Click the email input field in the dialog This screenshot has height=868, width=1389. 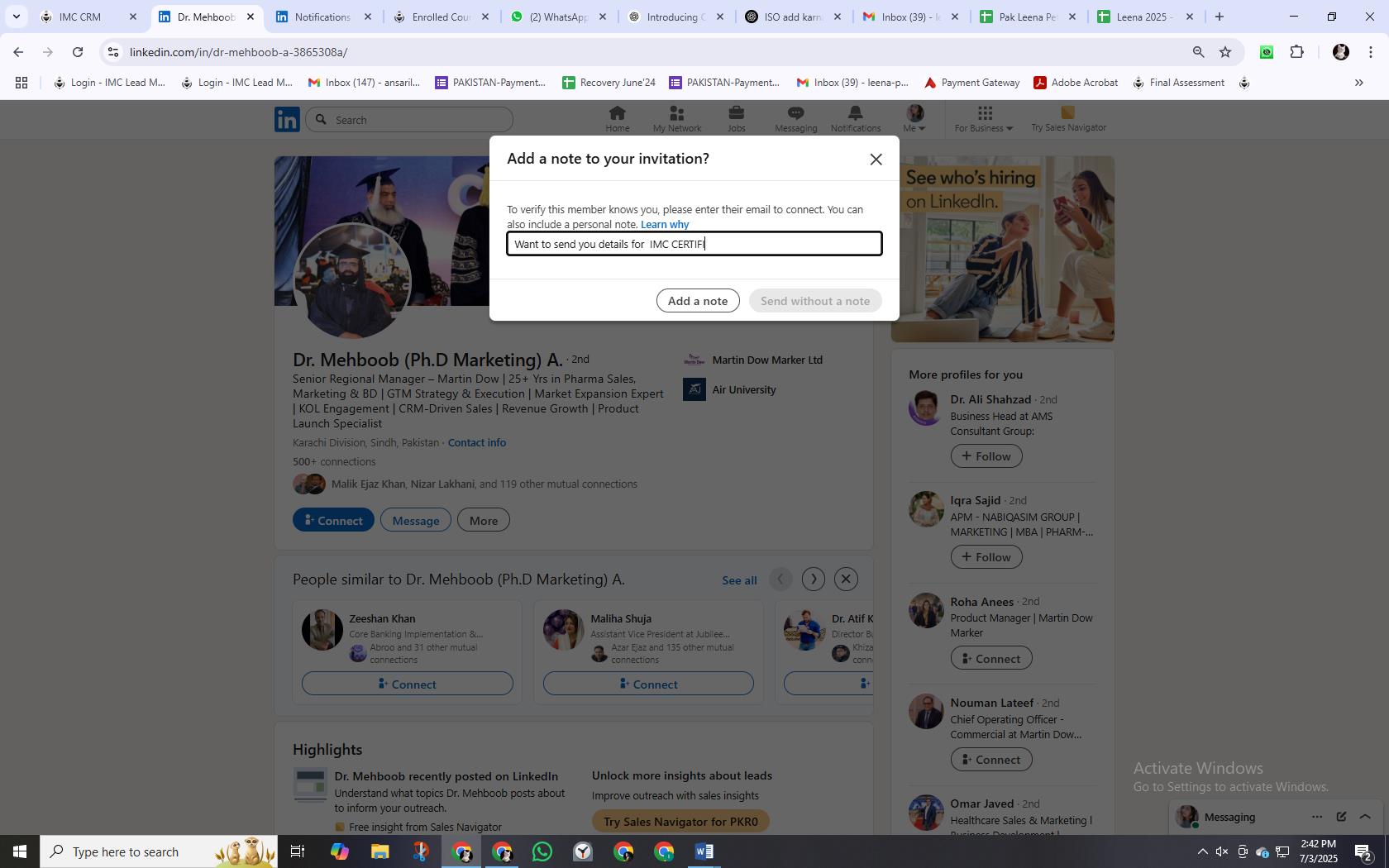(x=694, y=244)
